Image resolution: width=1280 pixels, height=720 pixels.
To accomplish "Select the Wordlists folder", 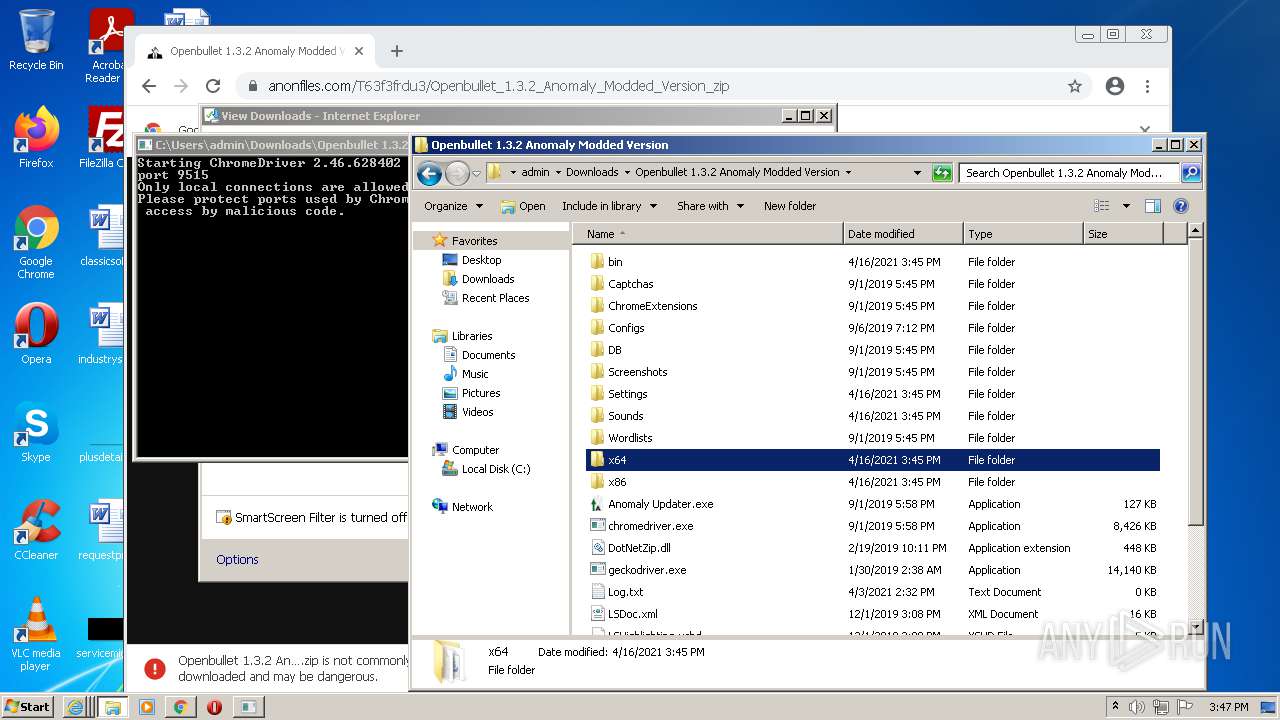I will click(630, 438).
